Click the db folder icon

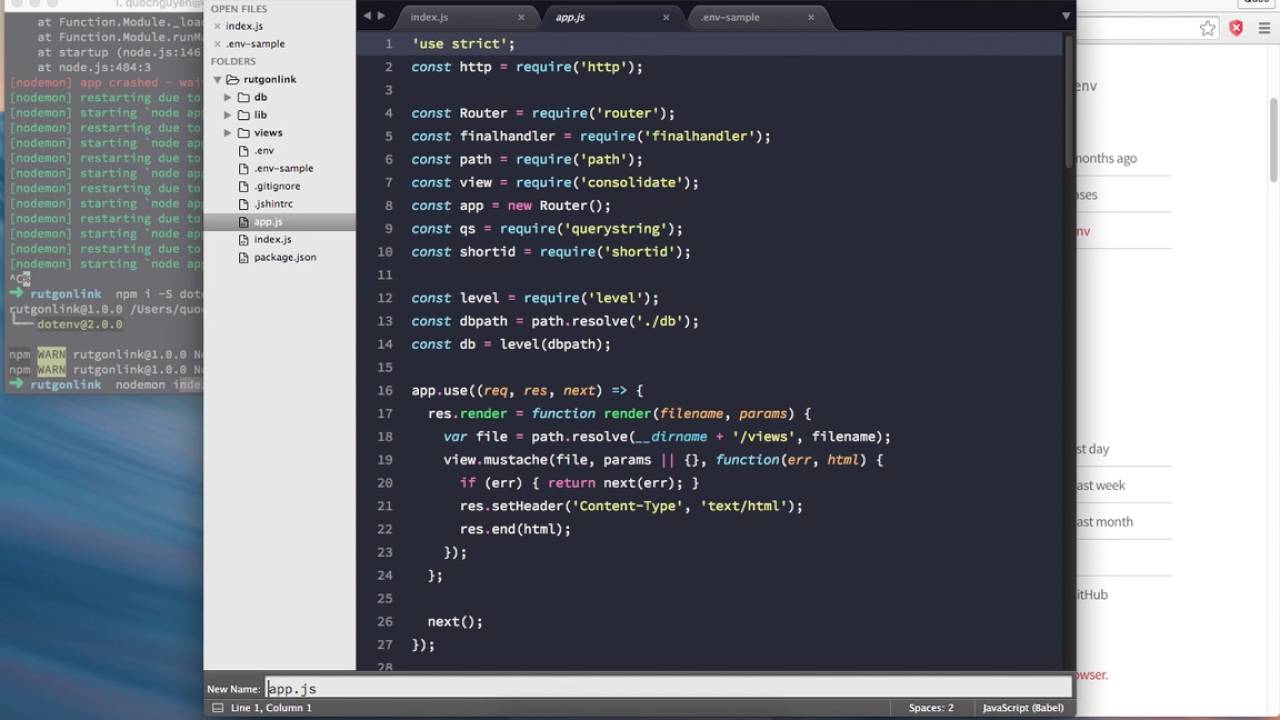pyautogui.click(x=243, y=97)
